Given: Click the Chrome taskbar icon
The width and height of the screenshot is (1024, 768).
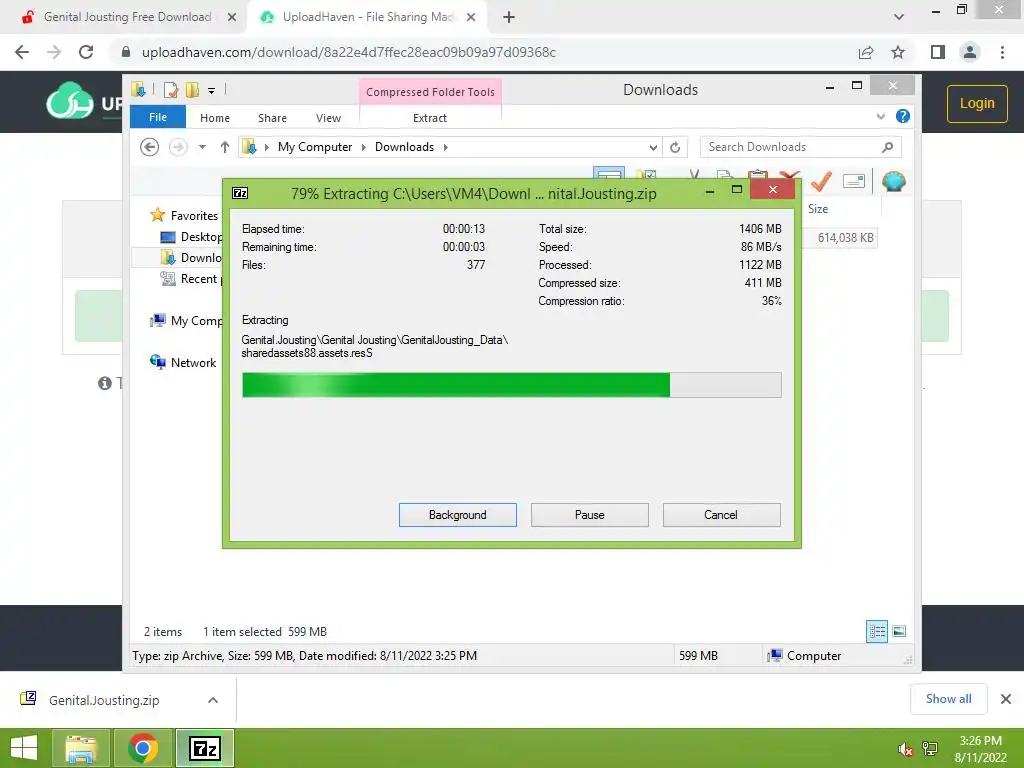Looking at the screenshot, I should point(142,748).
